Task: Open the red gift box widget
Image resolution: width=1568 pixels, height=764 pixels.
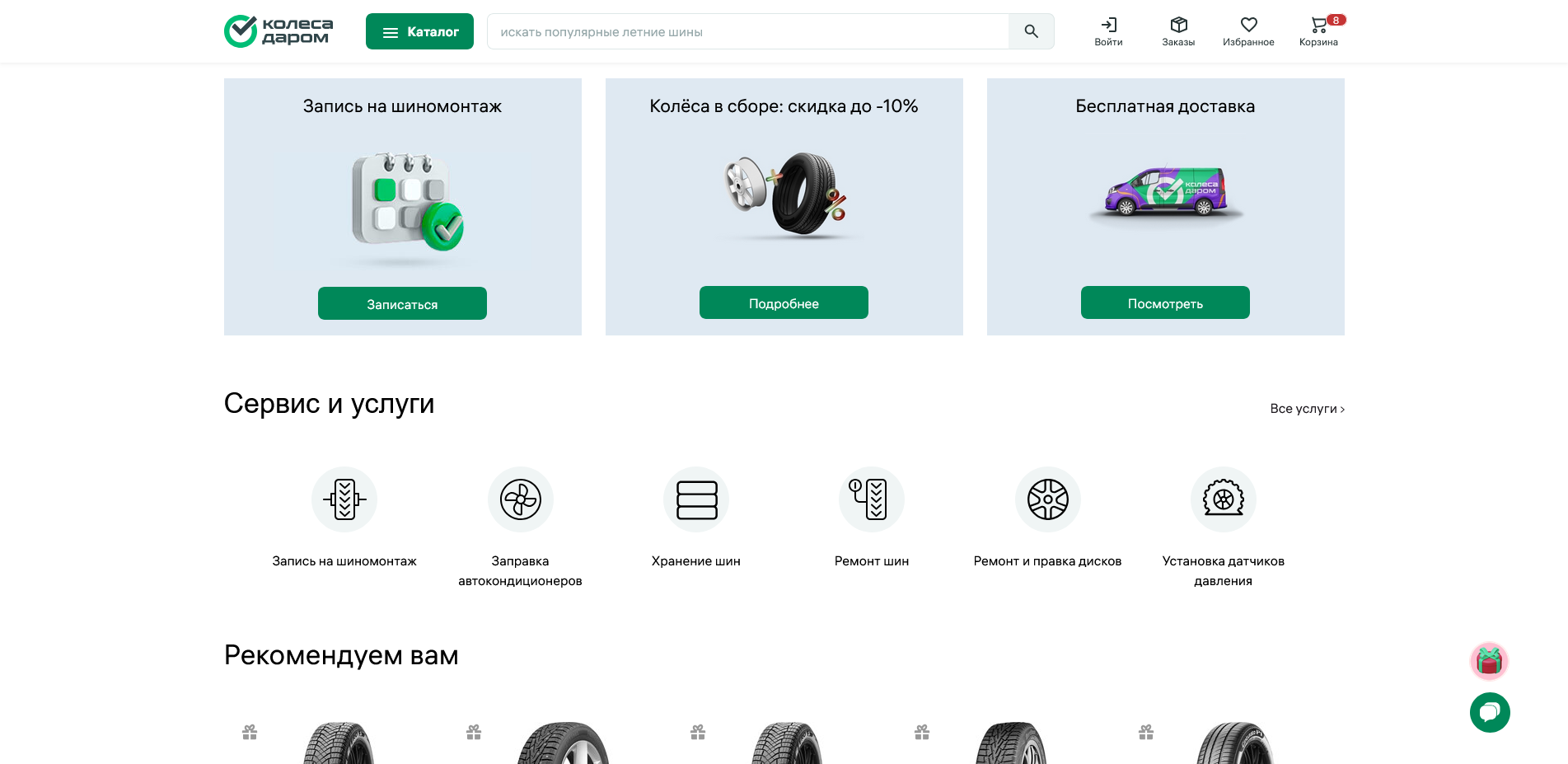Action: pos(1490,661)
